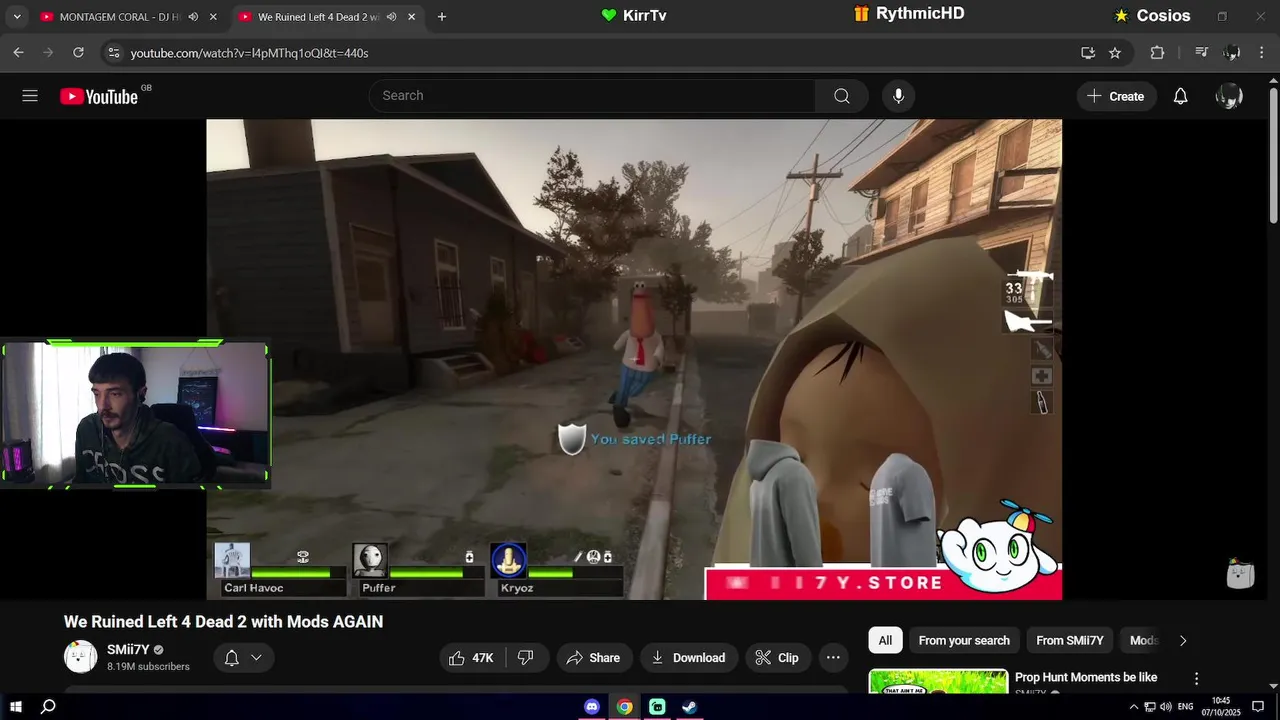Open the YouTube guide hamburger menu
This screenshot has width=1280, height=720.
(x=30, y=96)
